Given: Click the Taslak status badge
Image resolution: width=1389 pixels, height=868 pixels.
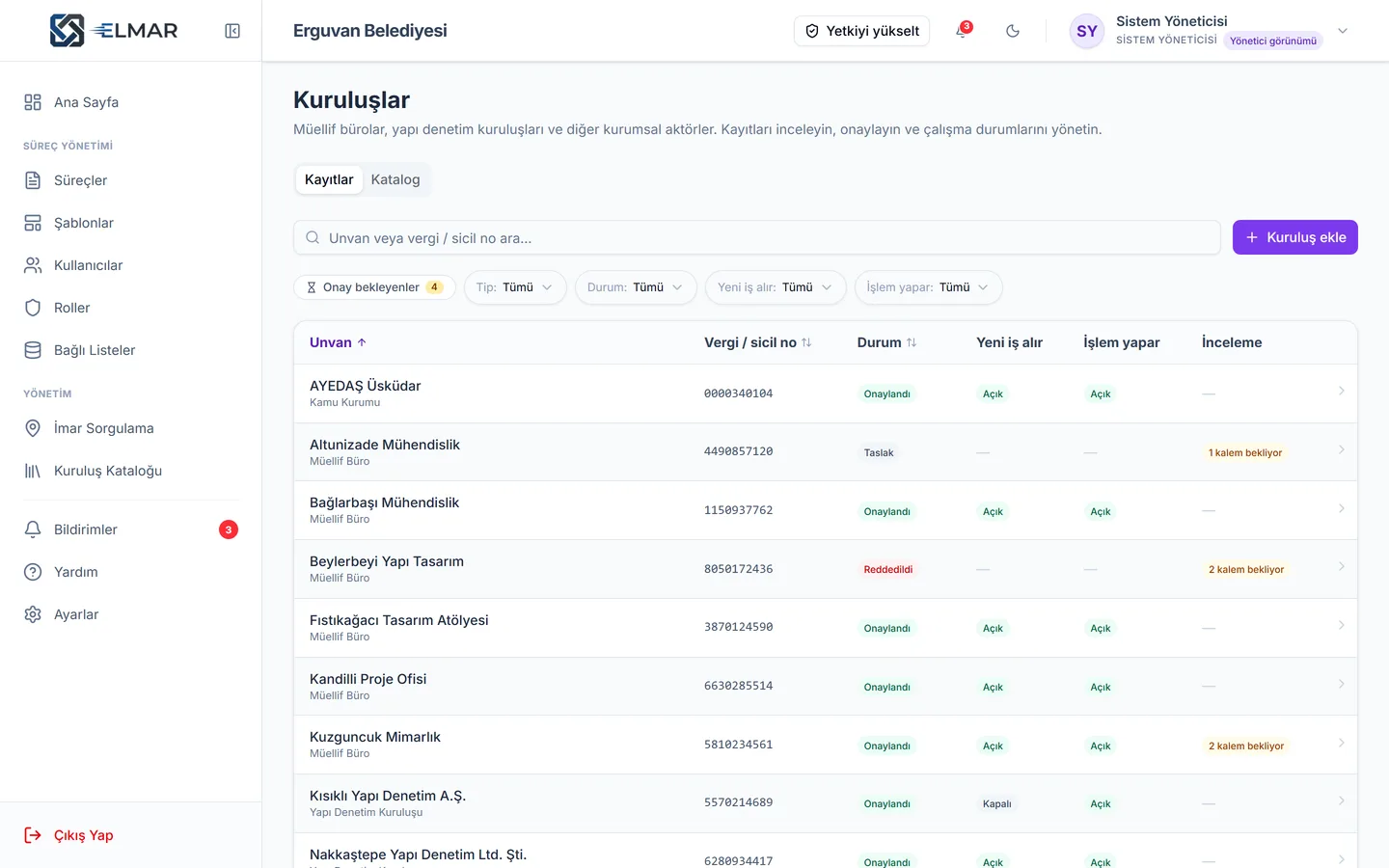Looking at the screenshot, I should coord(879,452).
